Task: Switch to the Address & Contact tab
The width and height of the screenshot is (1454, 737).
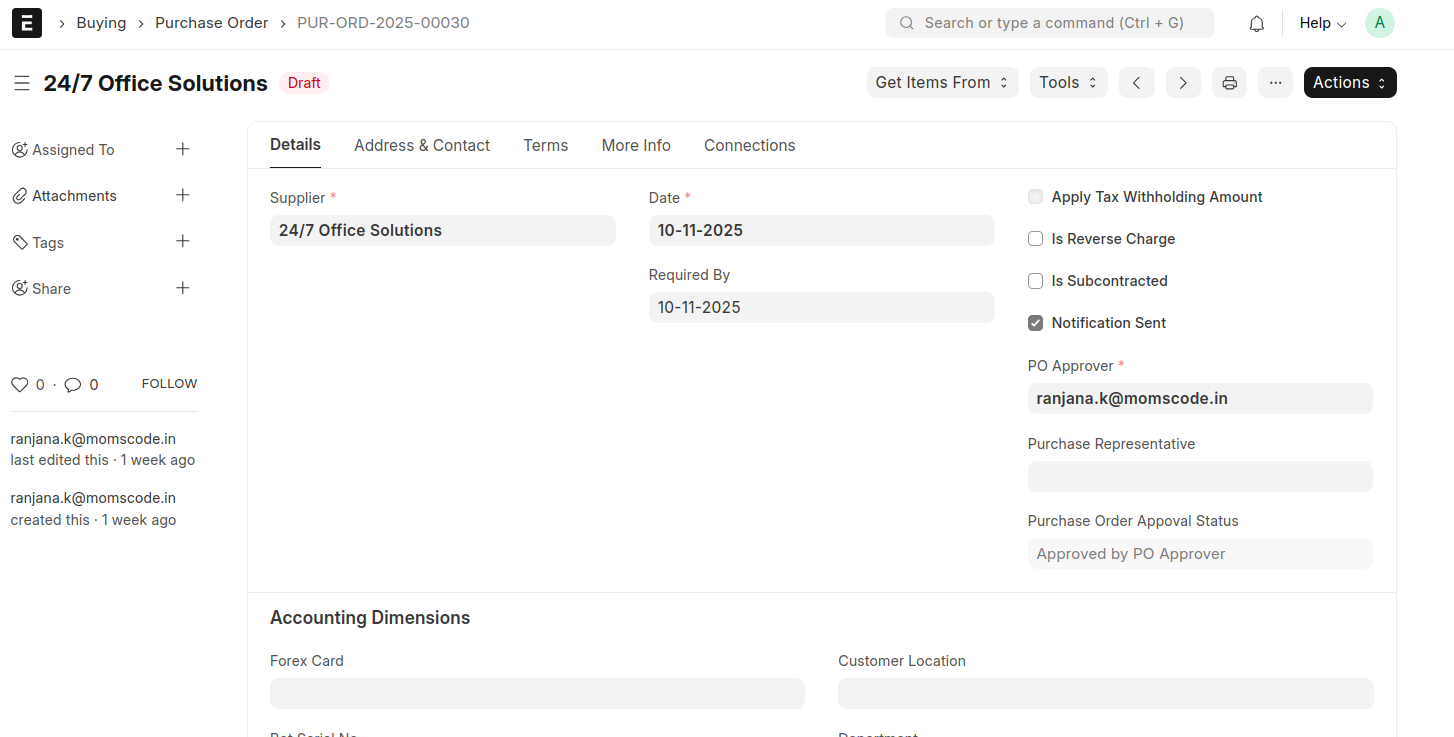Action: [422, 145]
